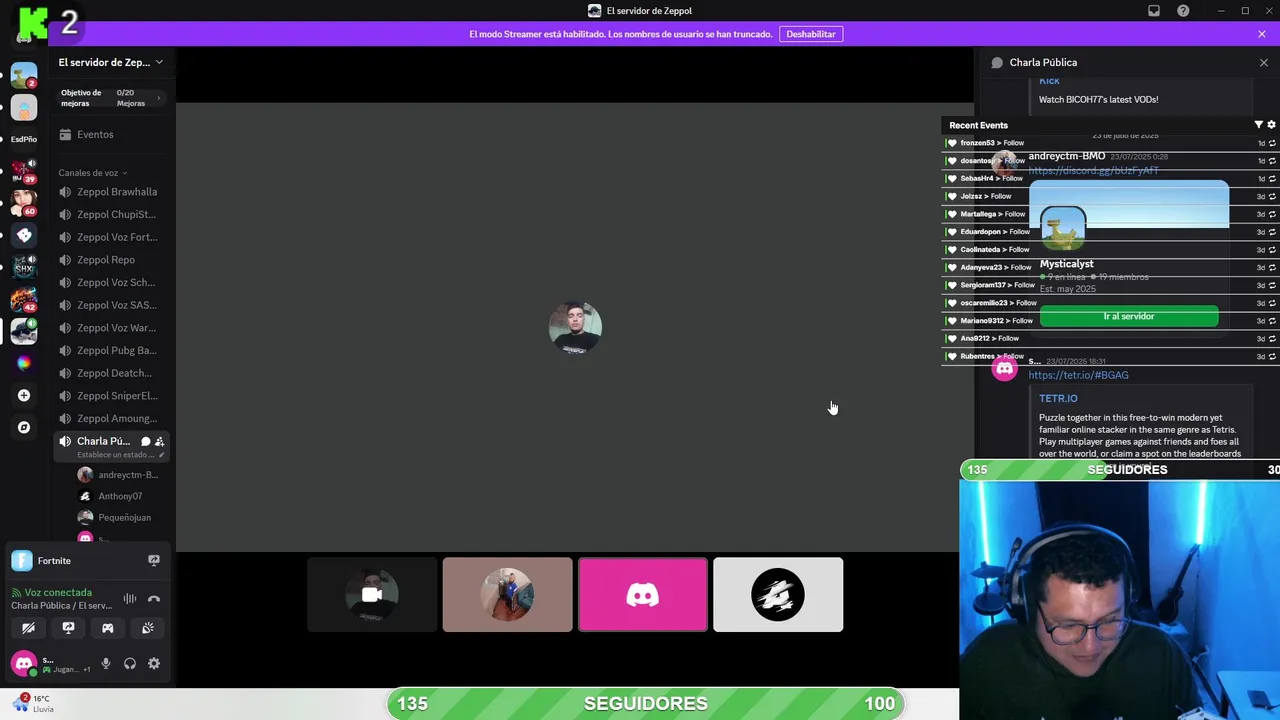Open the server with 60 notifications
The height and width of the screenshot is (720, 1280).
pyautogui.click(x=24, y=203)
